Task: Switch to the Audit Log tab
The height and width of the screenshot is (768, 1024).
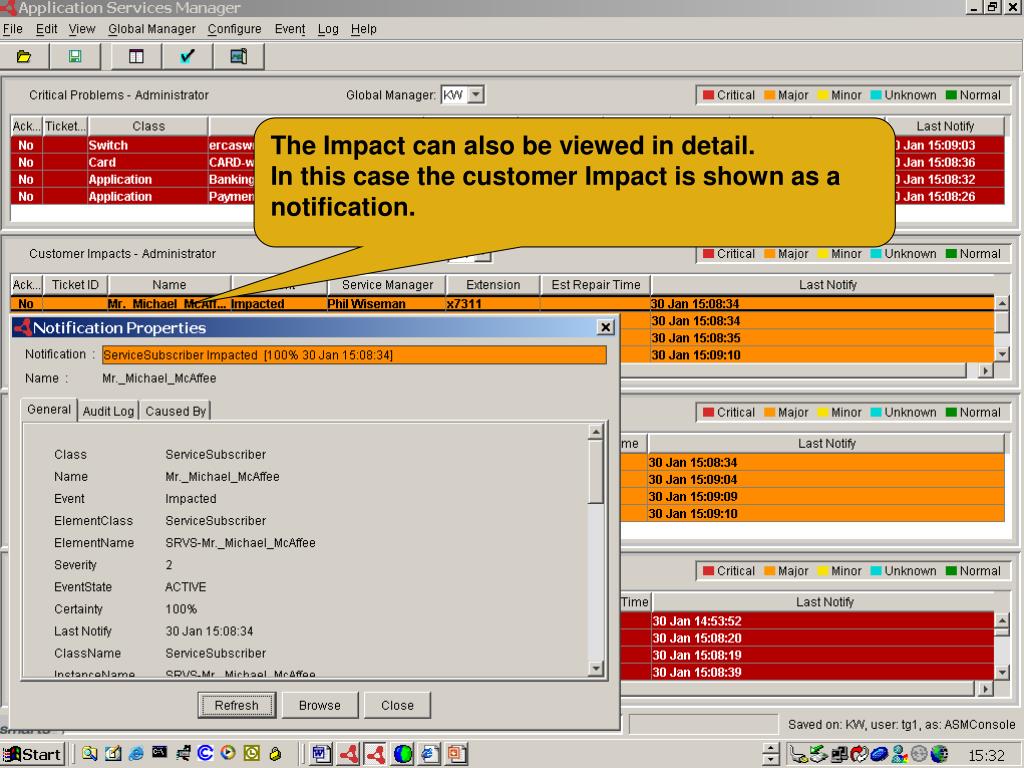Action: pos(108,411)
